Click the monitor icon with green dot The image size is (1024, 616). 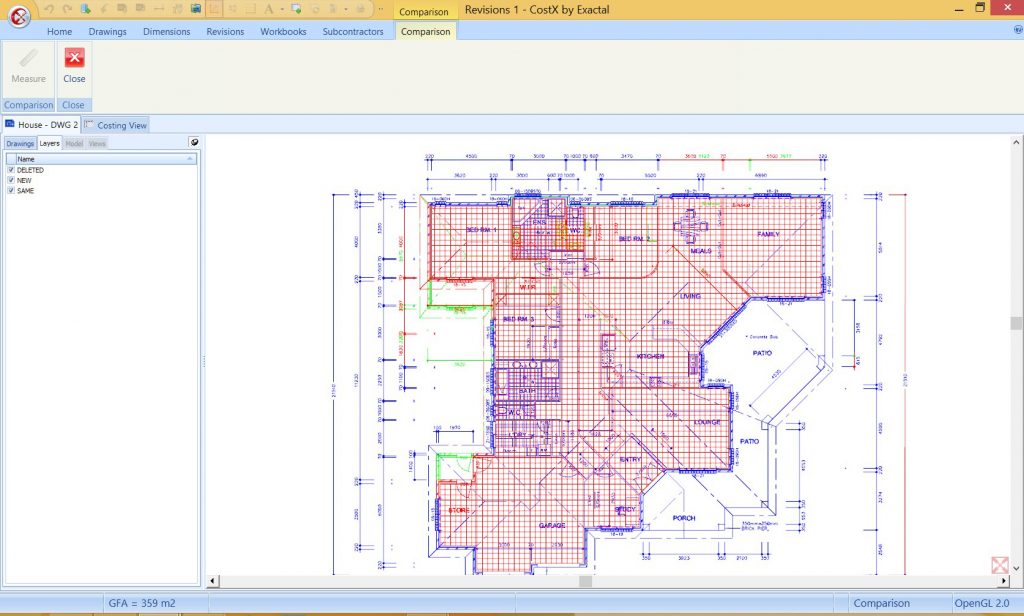(296, 9)
